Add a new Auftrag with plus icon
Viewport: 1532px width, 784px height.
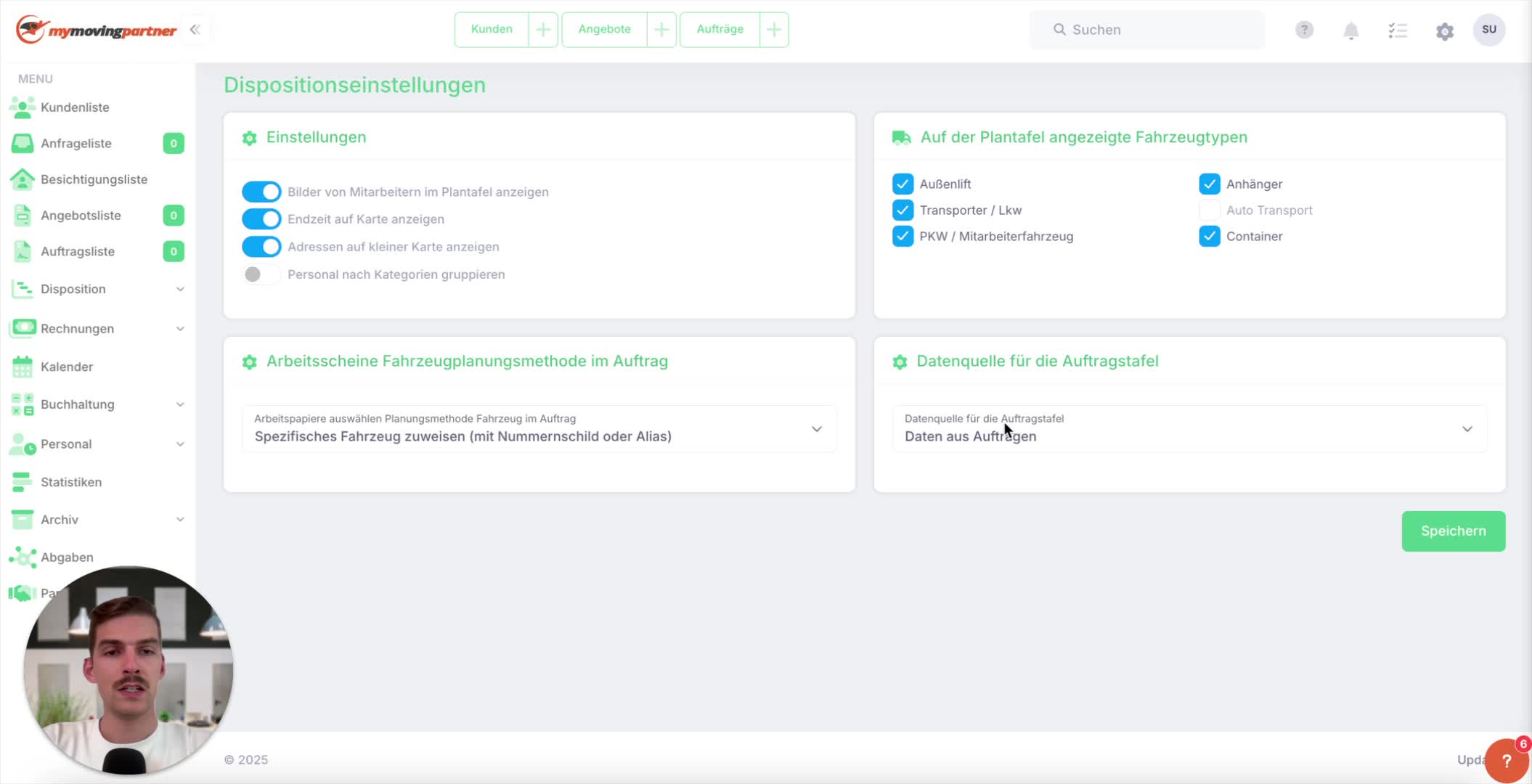(x=774, y=30)
